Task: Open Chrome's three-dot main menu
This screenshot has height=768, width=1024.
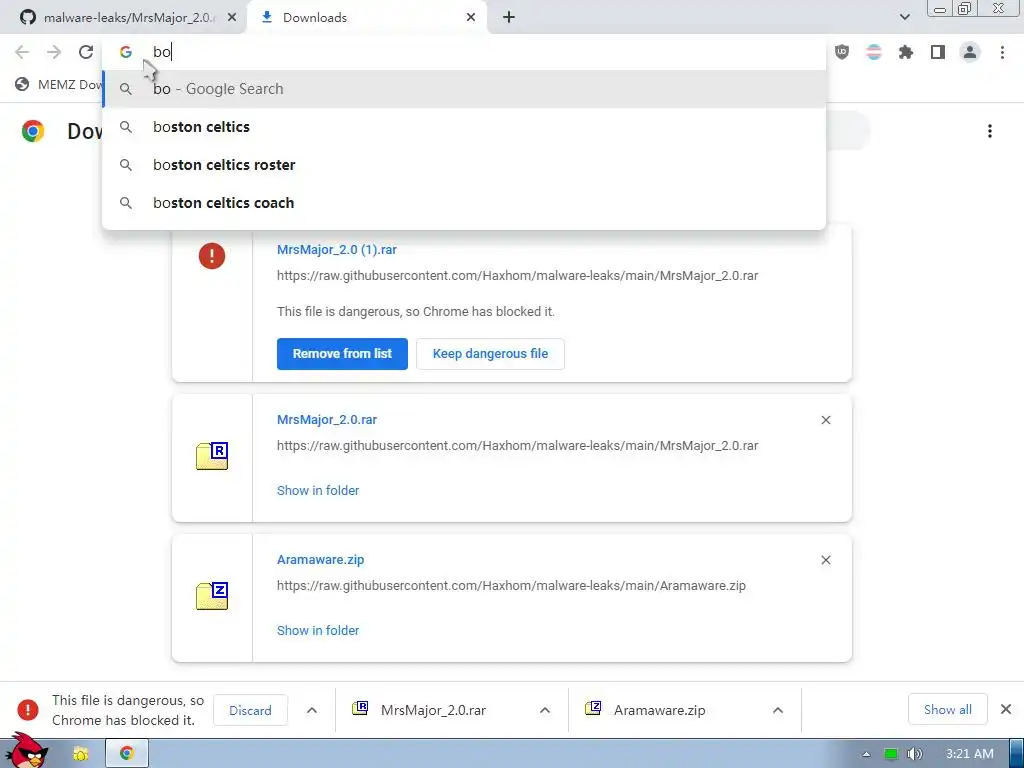Action: pos(1002,52)
